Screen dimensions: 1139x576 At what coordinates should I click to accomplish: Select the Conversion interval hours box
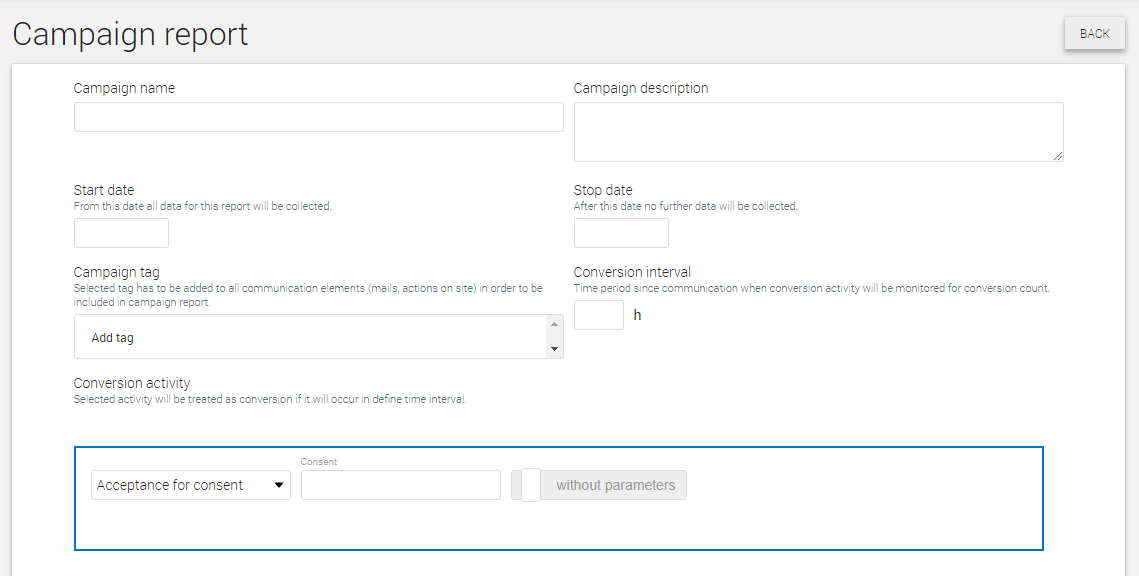(599, 315)
